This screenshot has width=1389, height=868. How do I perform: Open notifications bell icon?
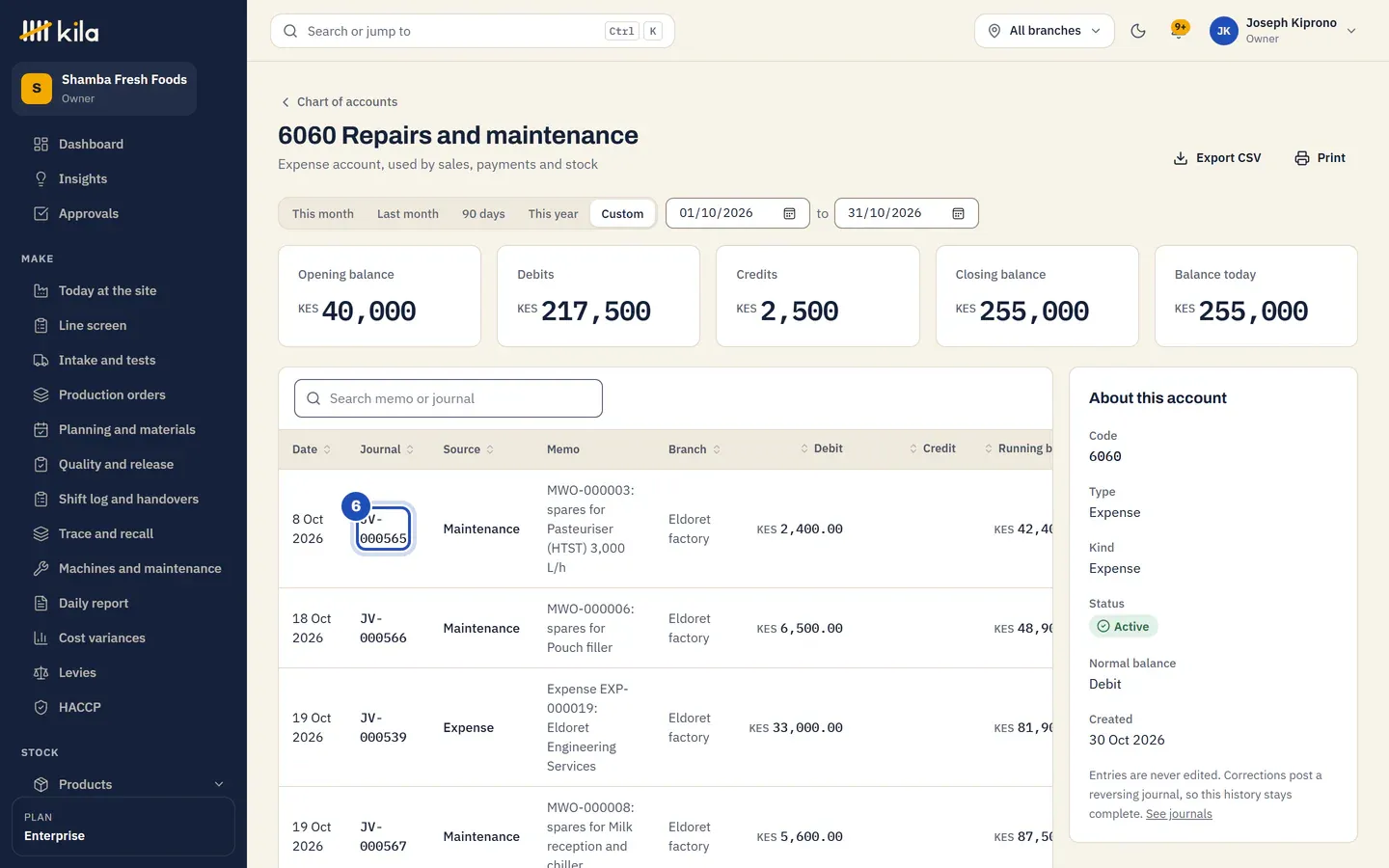coord(1179,31)
